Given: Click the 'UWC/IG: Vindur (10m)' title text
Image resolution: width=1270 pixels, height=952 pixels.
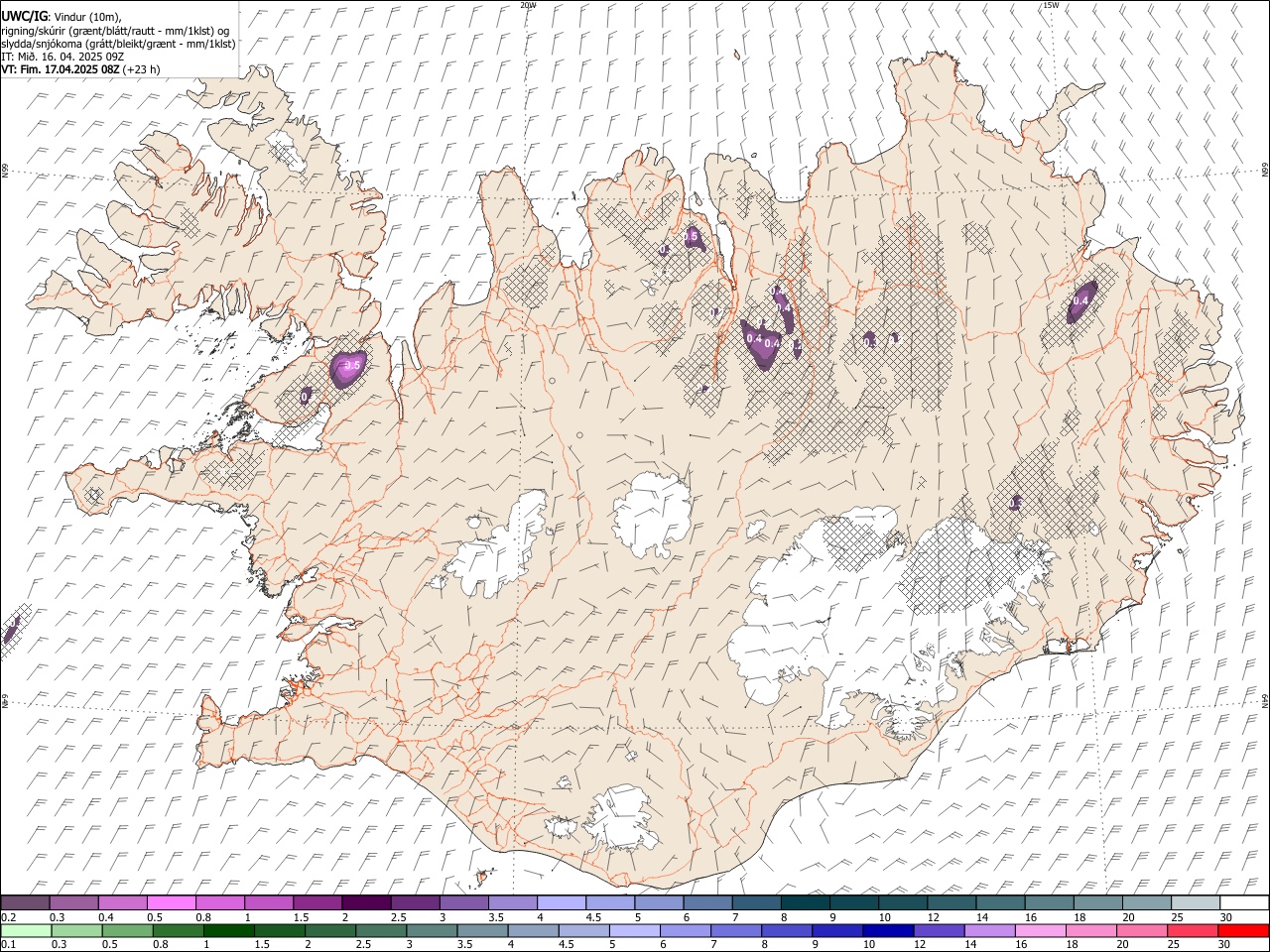Looking at the screenshot, I should coord(62,17).
